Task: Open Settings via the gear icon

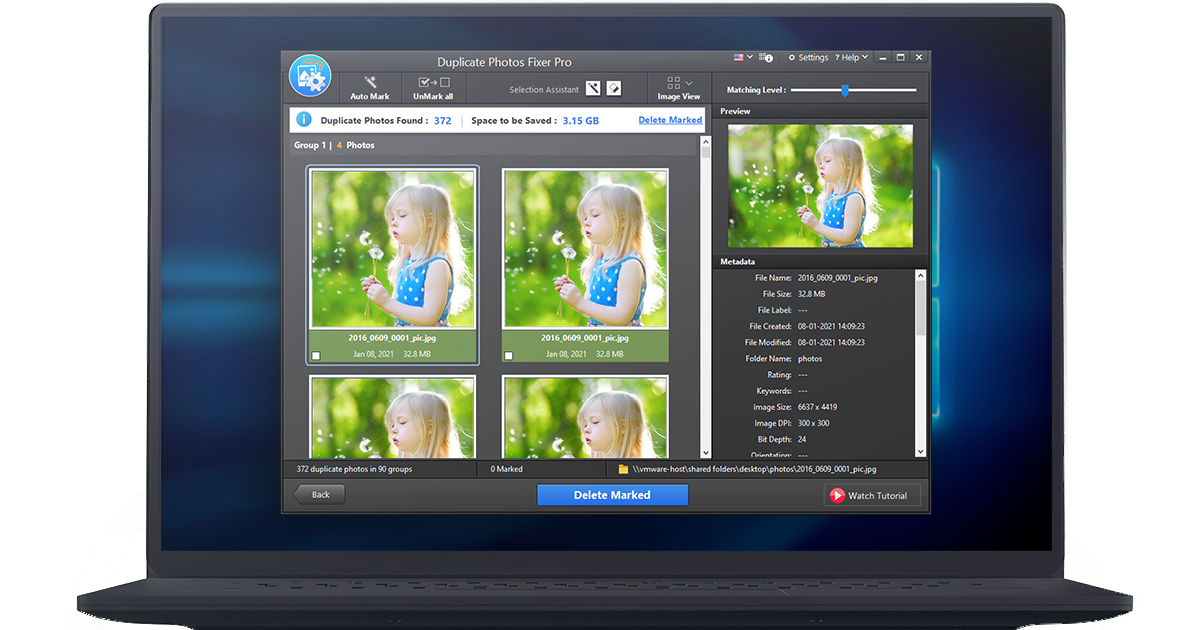Action: pyautogui.click(x=792, y=58)
